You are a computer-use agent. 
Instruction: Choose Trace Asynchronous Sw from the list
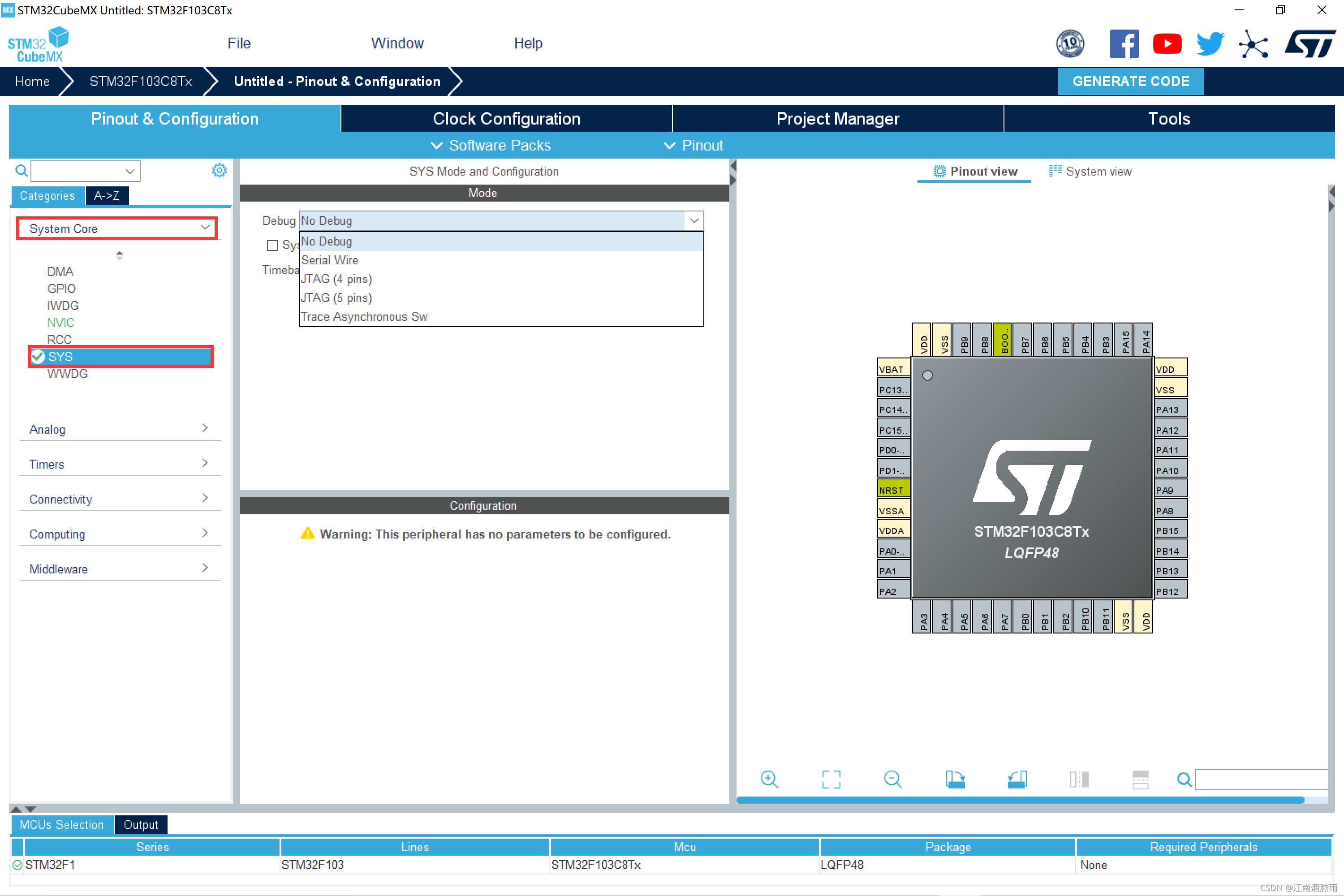click(x=364, y=317)
